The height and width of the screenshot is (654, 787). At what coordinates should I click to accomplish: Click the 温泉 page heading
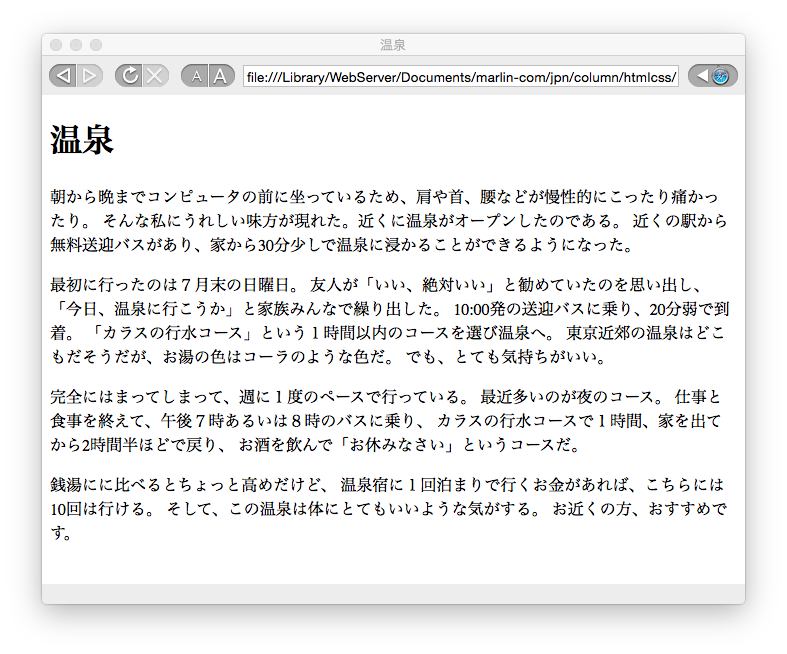coord(82,140)
